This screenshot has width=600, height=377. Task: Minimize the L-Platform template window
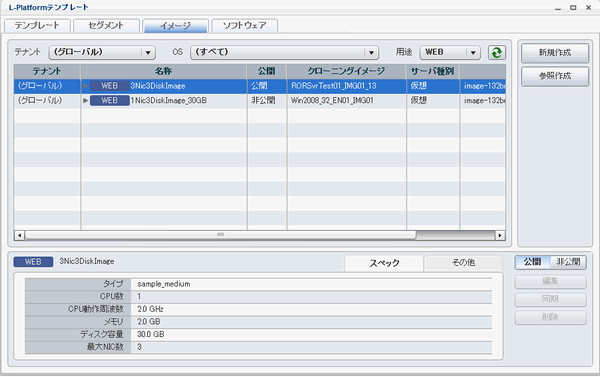(x=558, y=8)
